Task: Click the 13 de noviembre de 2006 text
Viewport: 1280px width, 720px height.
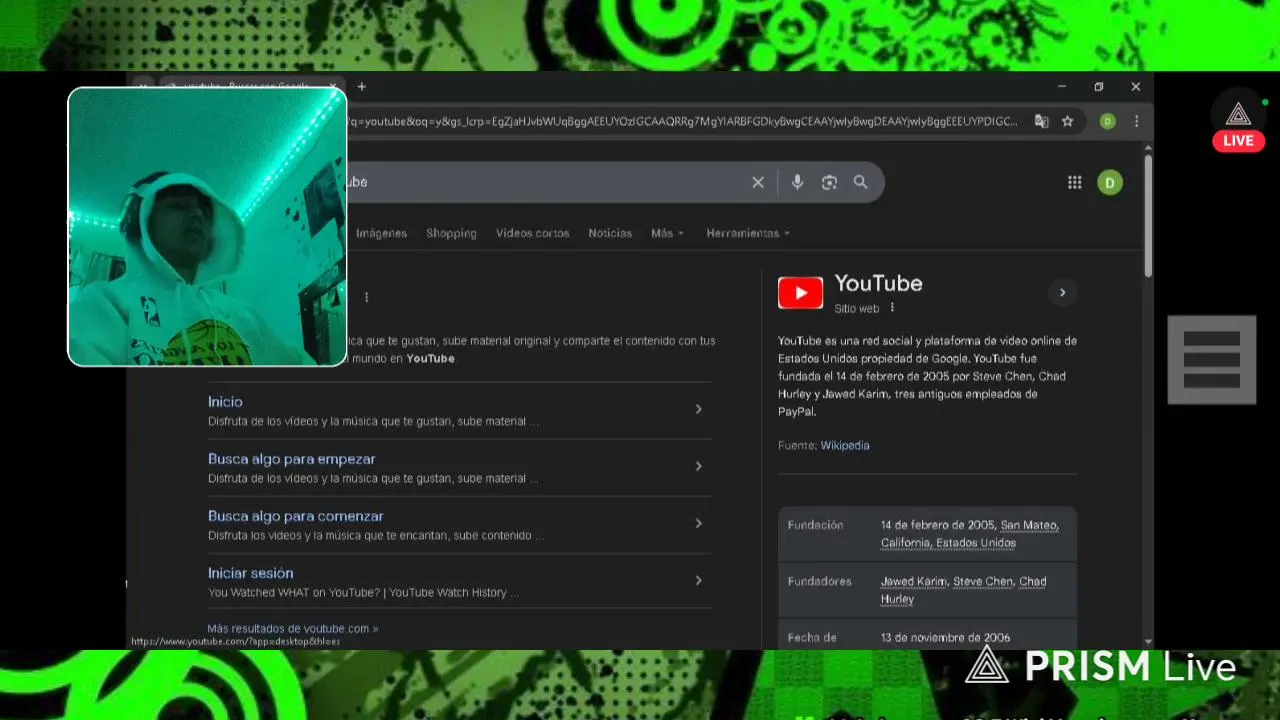Action: tap(945, 637)
